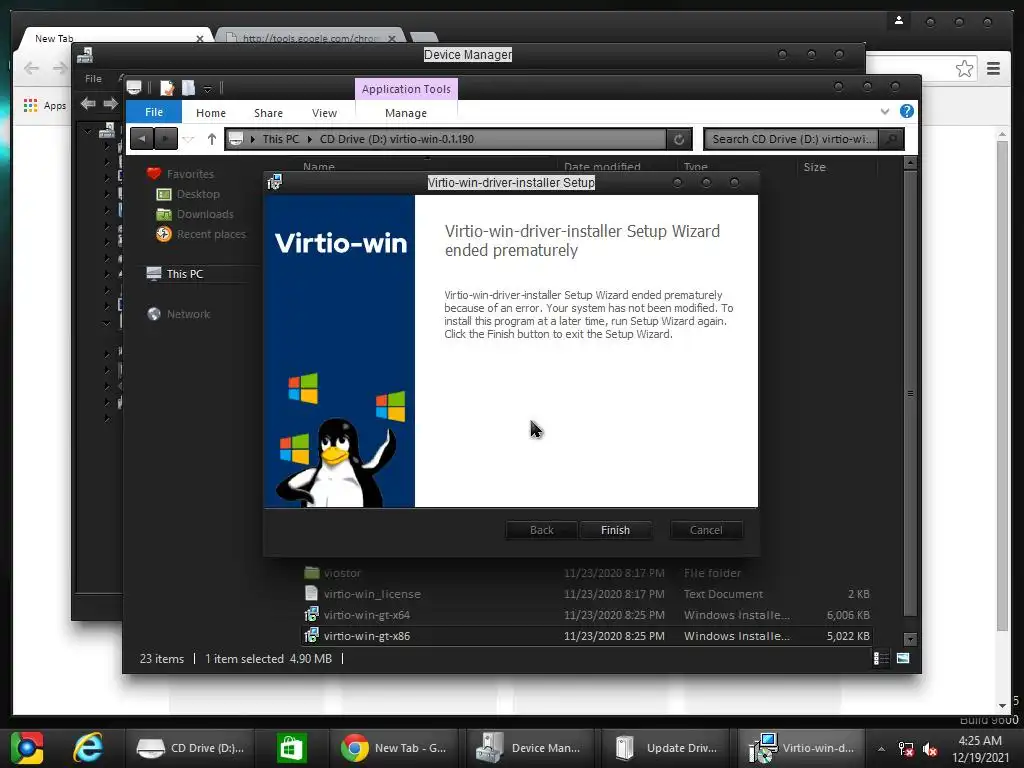Image resolution: width=1024 pixels, height=768 pixels.
Task: Switch to Update Driver taskbar button
Action: (x=665, y=748)
